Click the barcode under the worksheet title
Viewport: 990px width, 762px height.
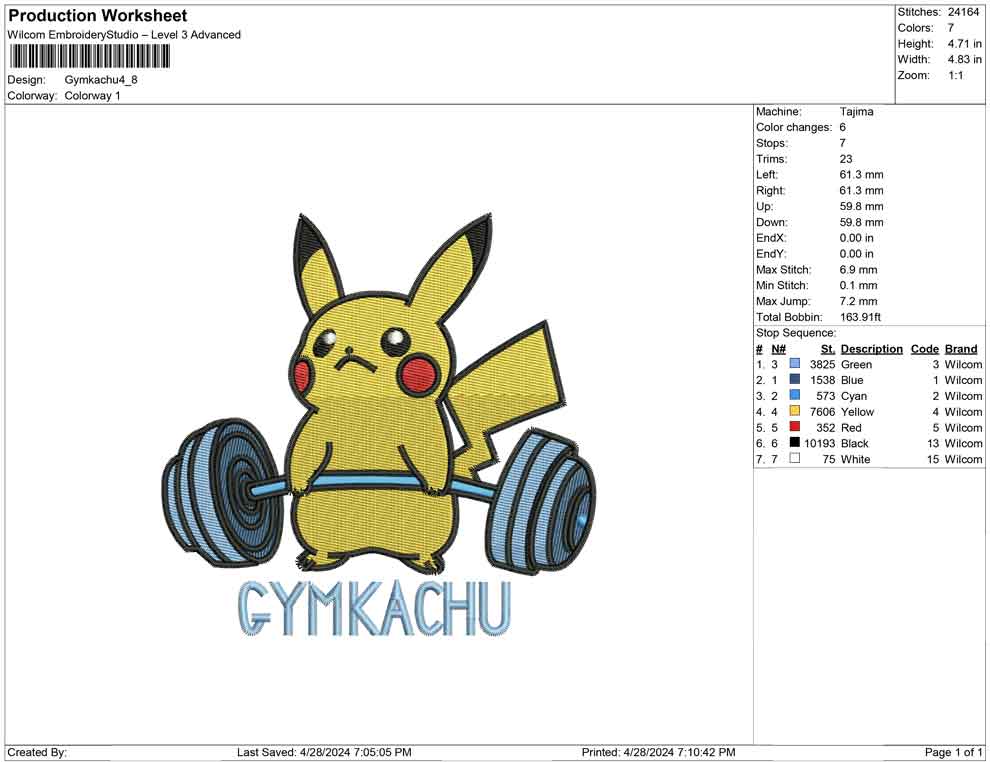click(90, 57)
